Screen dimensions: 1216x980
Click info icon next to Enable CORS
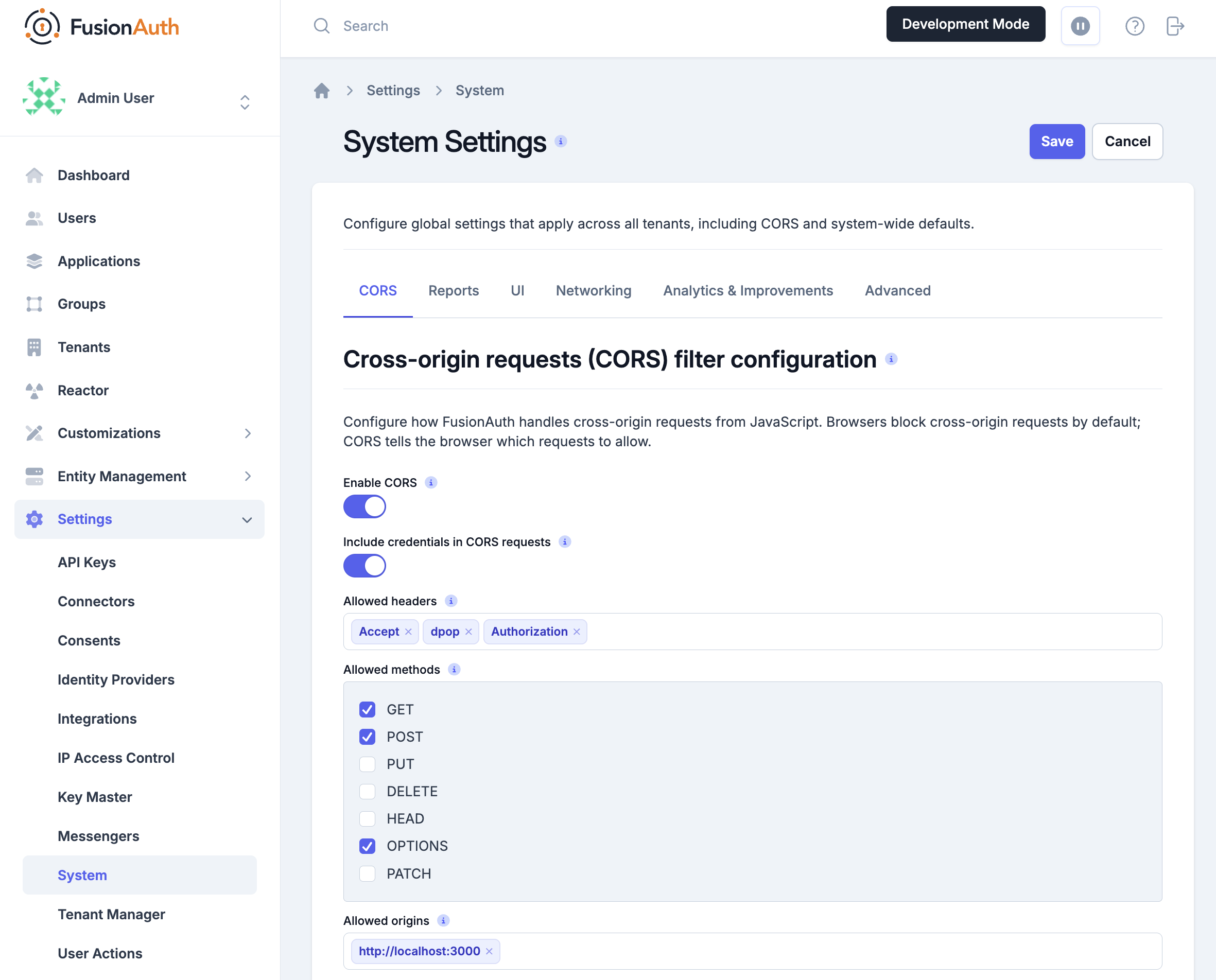pyautogui.click(x=431, y=483)
